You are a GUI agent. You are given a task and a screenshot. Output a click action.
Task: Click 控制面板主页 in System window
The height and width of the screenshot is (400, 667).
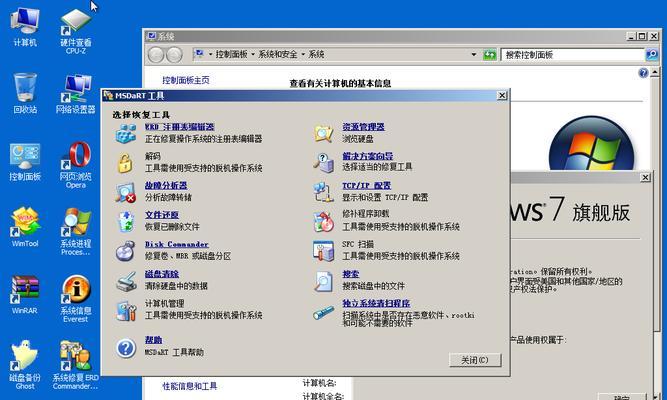tap(186, 80)
